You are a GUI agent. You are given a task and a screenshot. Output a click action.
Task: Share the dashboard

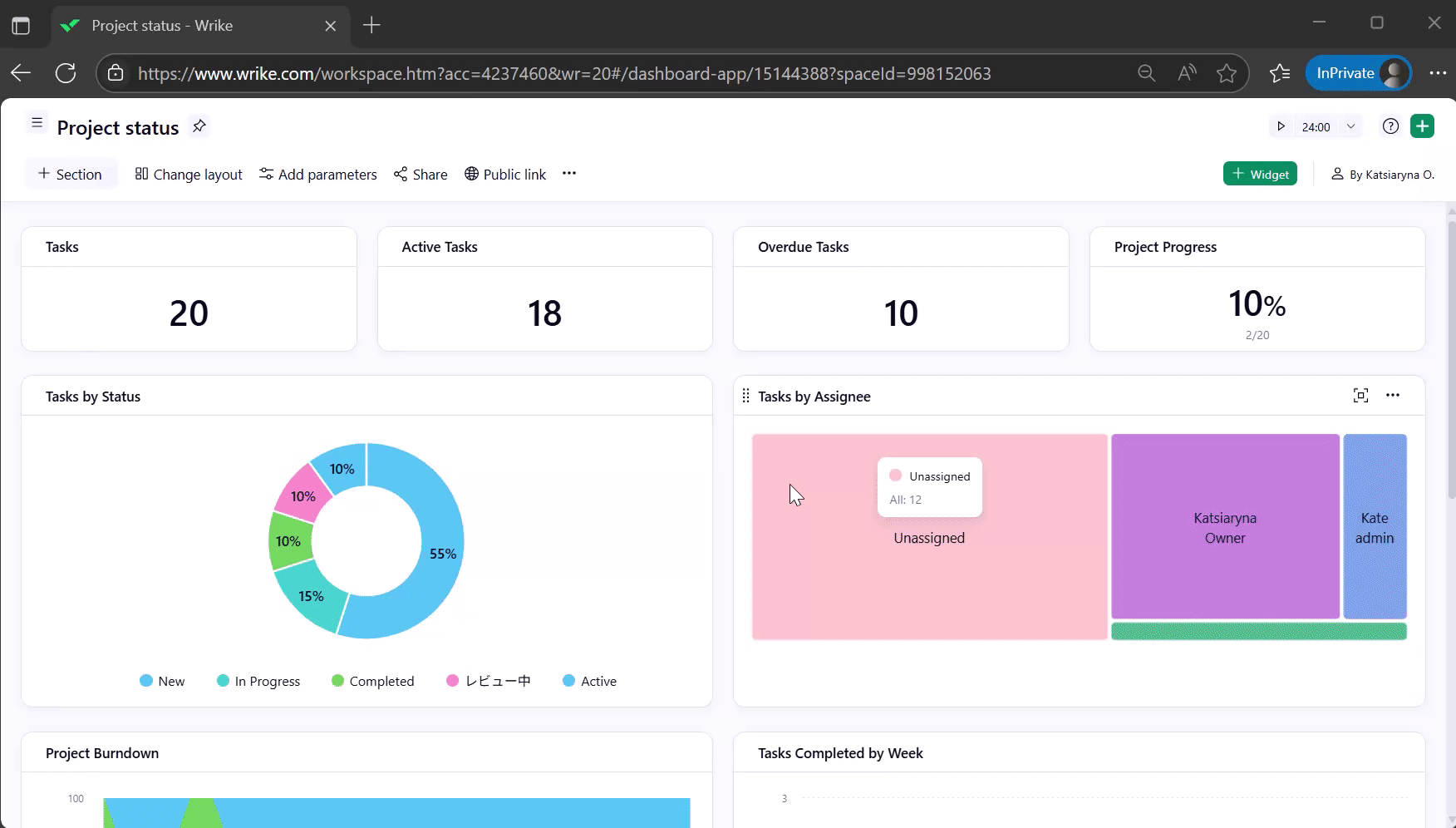click(421, 174)
